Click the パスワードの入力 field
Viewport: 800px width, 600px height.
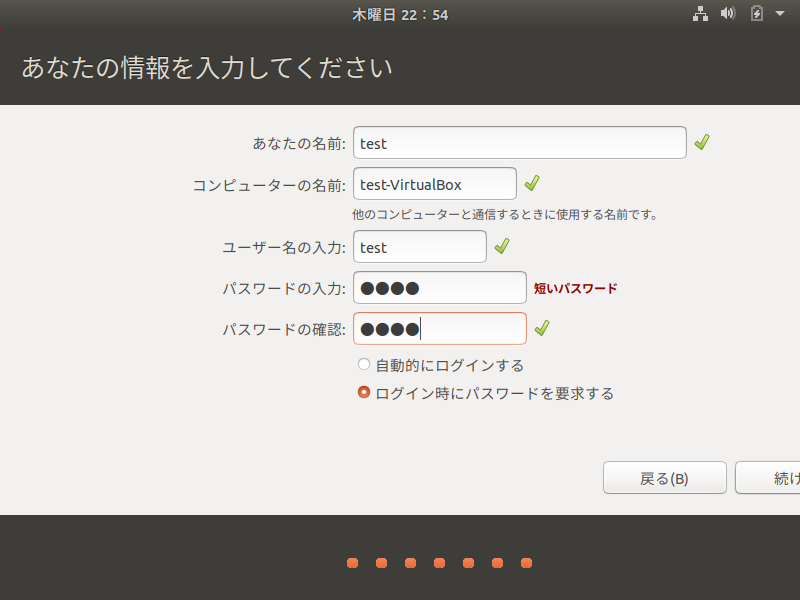coord(439,288)
